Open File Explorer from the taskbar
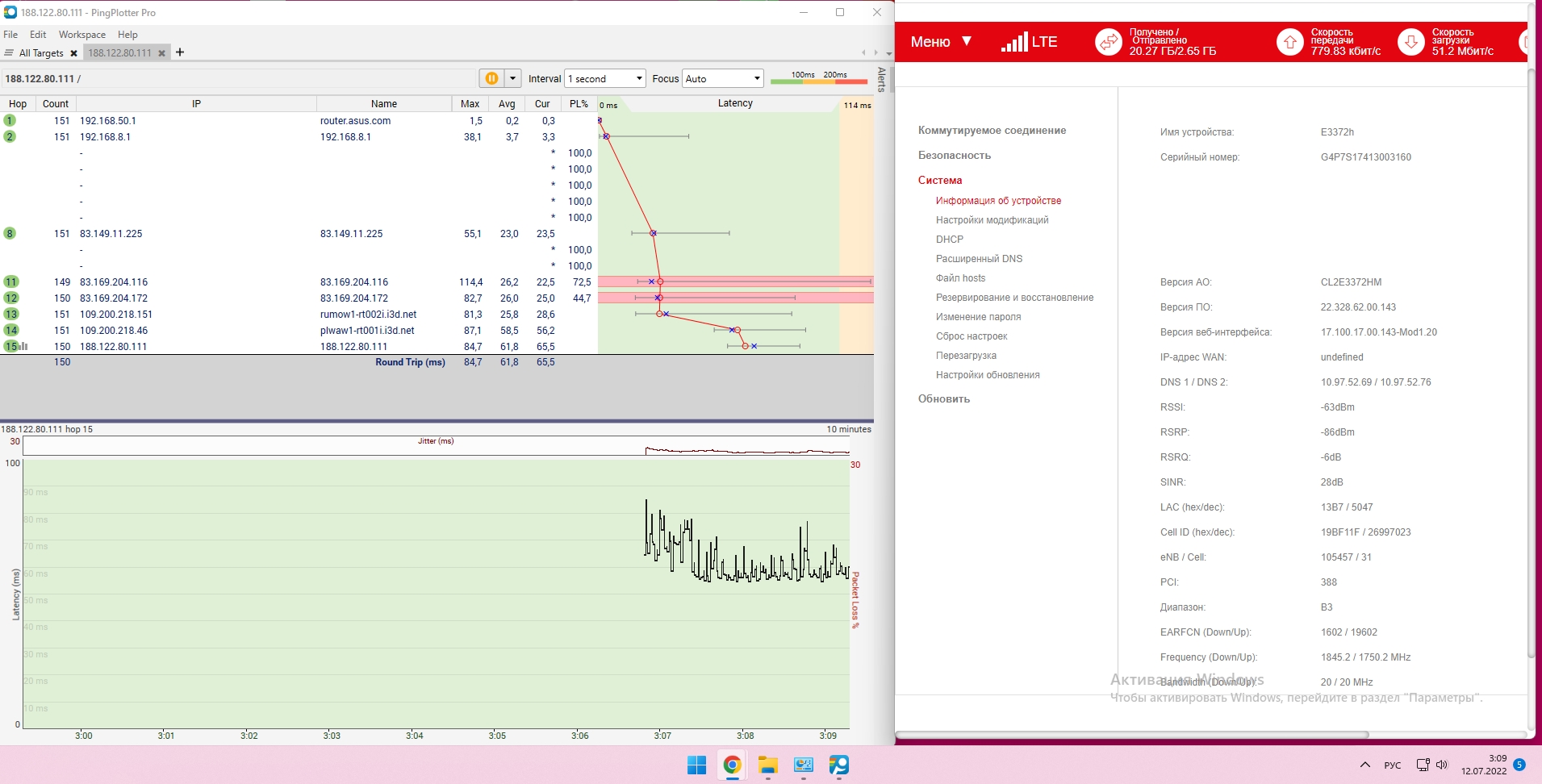The height and width of the screenshot is (784, 1542). [x=767, y=765]
